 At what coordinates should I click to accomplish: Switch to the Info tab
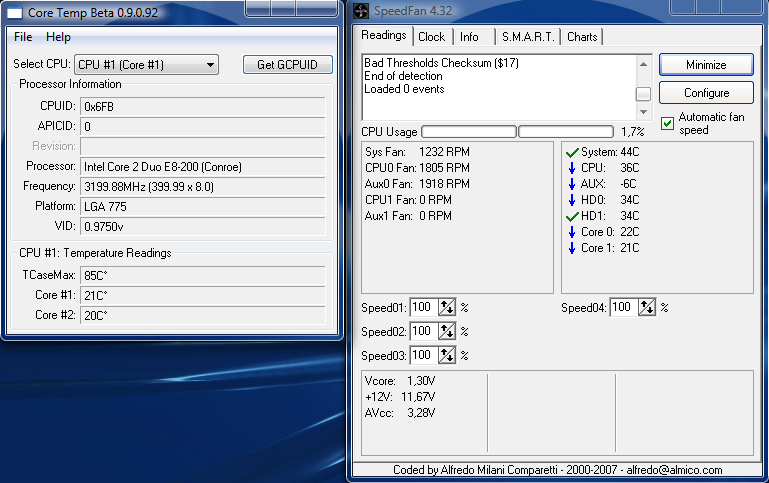pyautogui.click(x=469, y=37)
